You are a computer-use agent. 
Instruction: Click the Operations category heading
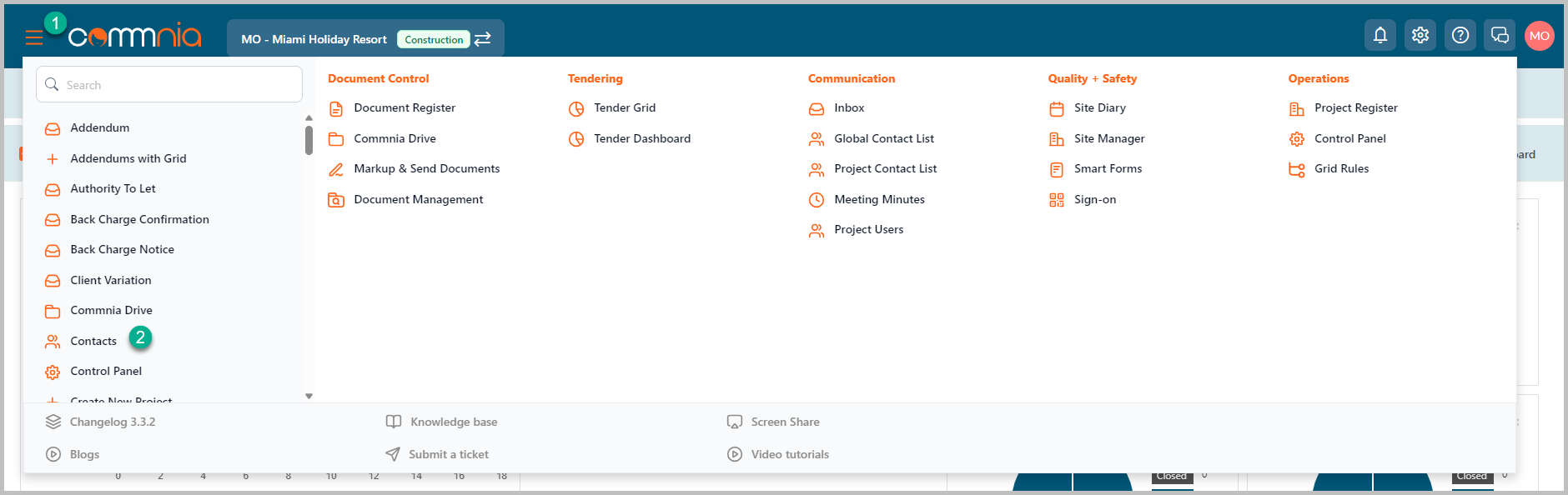pos(1319,78)
